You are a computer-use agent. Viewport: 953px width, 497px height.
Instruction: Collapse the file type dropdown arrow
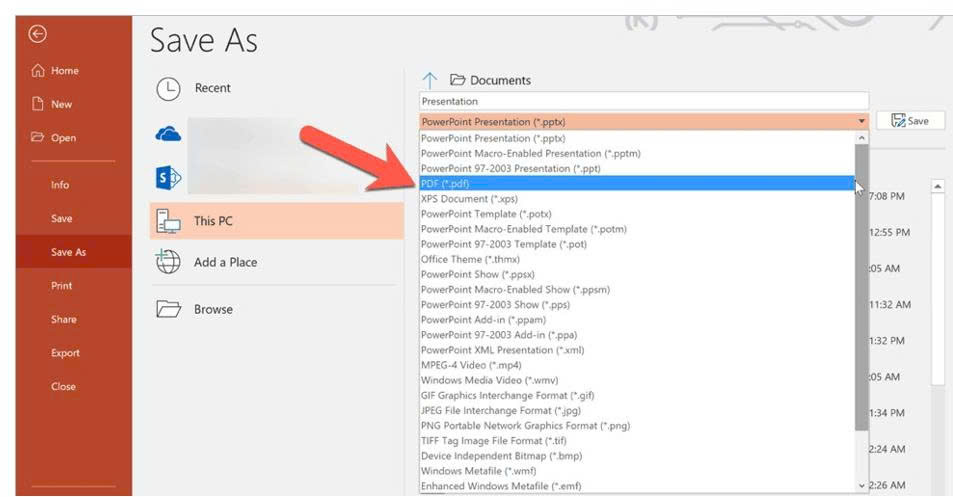tap(861, 121)
